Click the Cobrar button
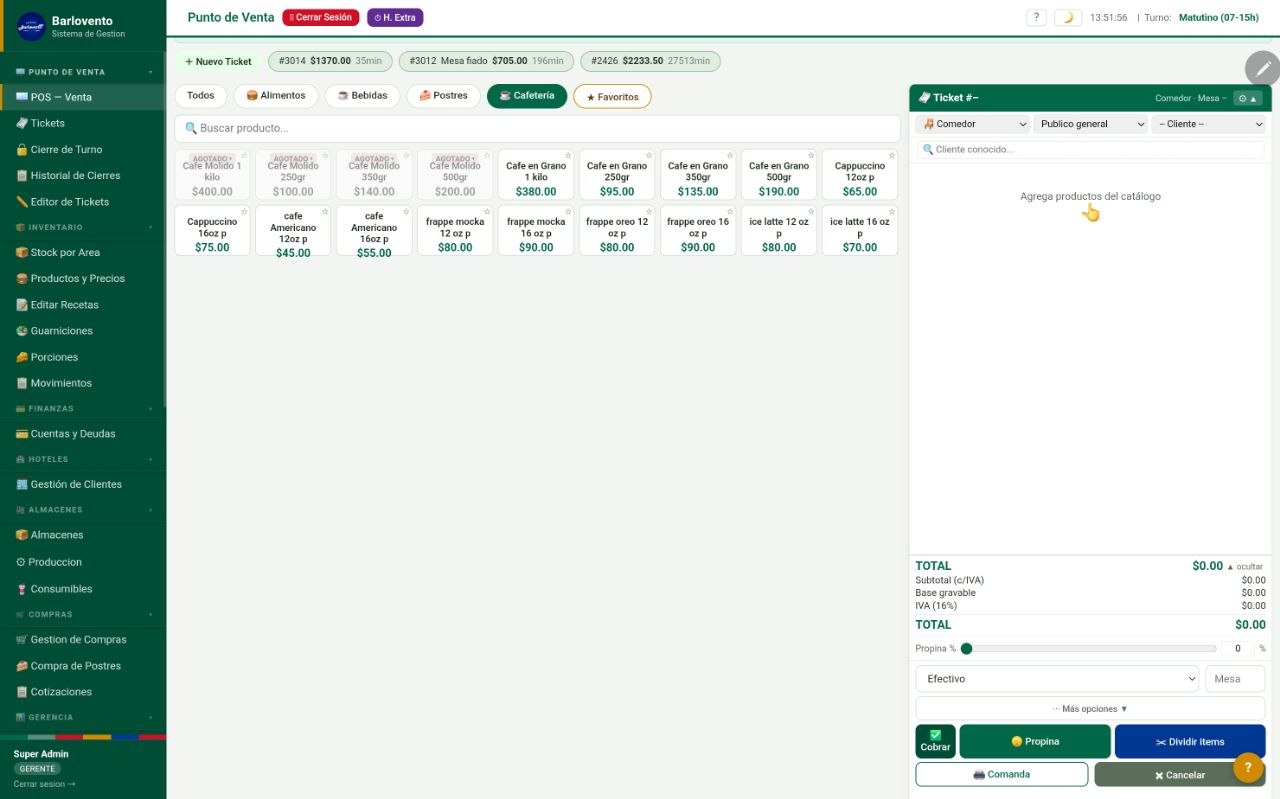This screenshot has height=799, width=1280. [x=935, y=741]
